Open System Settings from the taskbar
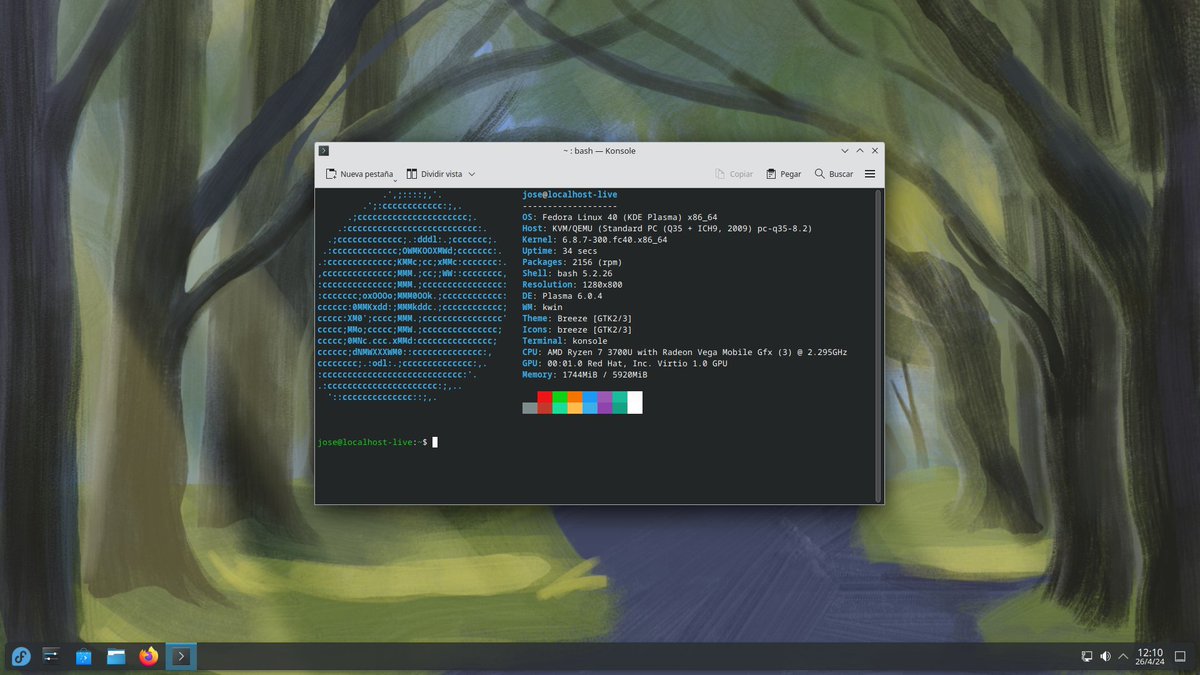Screen dimensions: 1200x675 pos(50,657)
